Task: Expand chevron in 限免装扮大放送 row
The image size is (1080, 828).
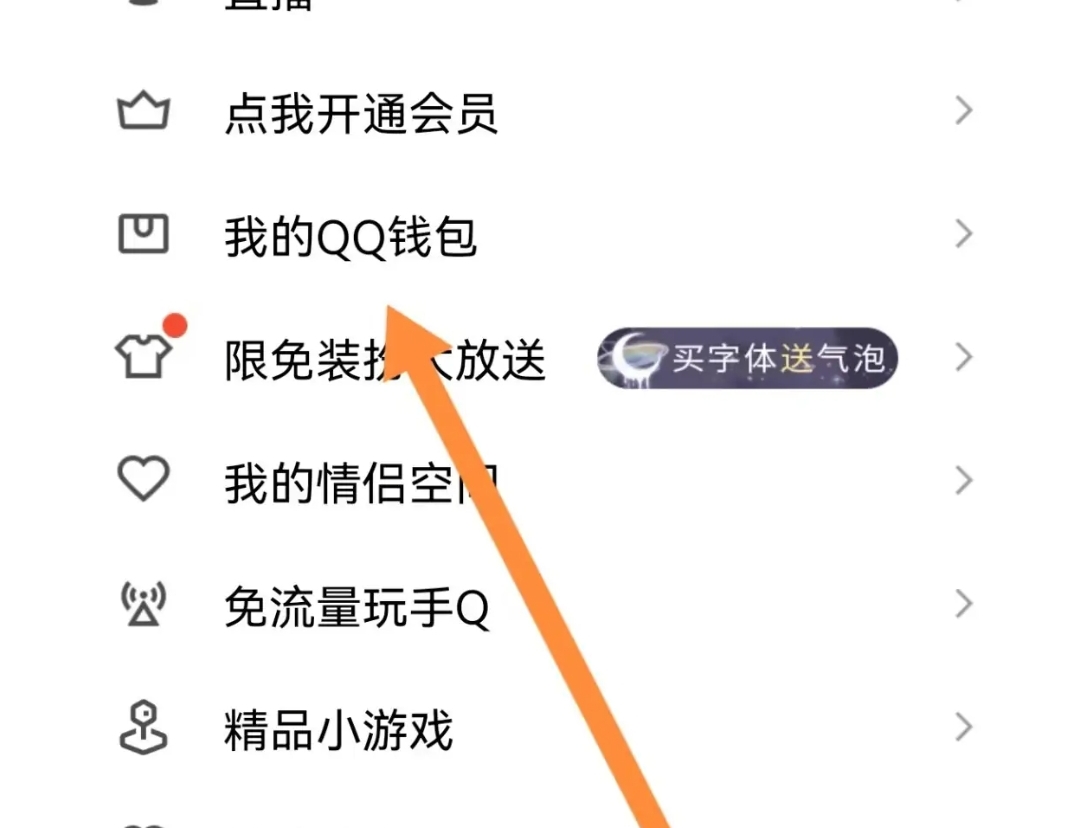Action: 964,358
